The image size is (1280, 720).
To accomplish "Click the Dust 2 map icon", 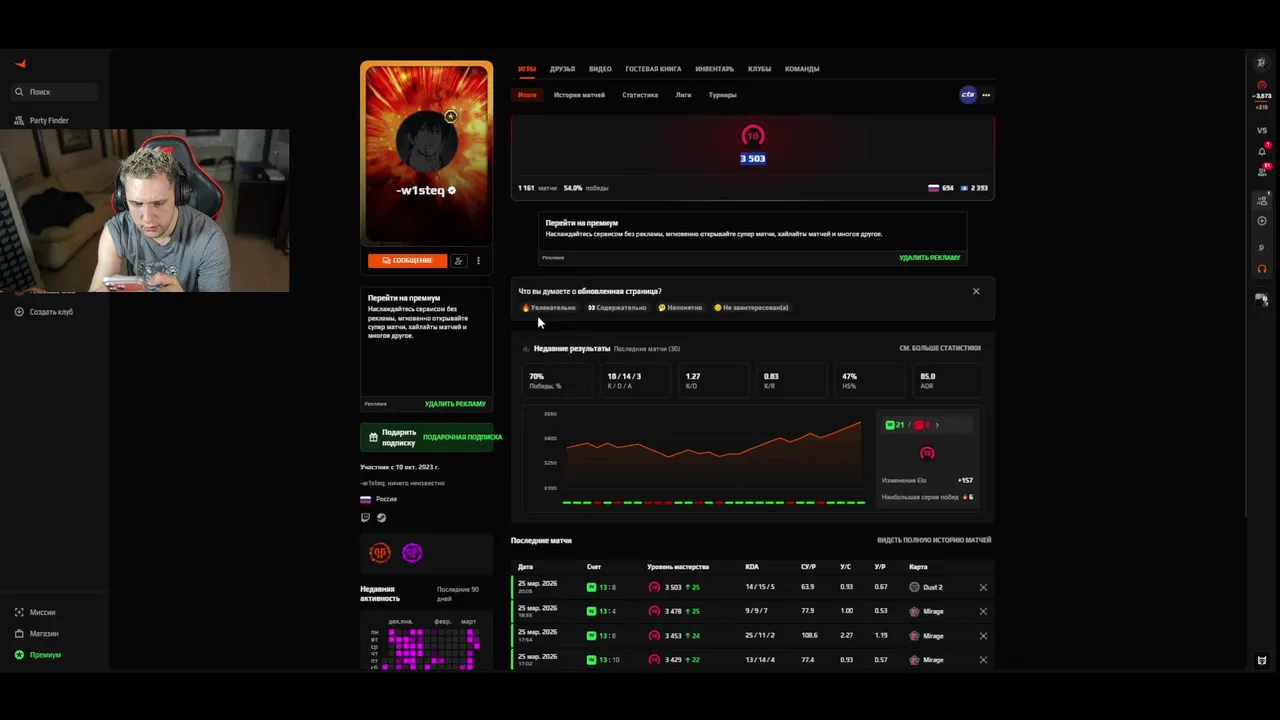I will [914, 587].
